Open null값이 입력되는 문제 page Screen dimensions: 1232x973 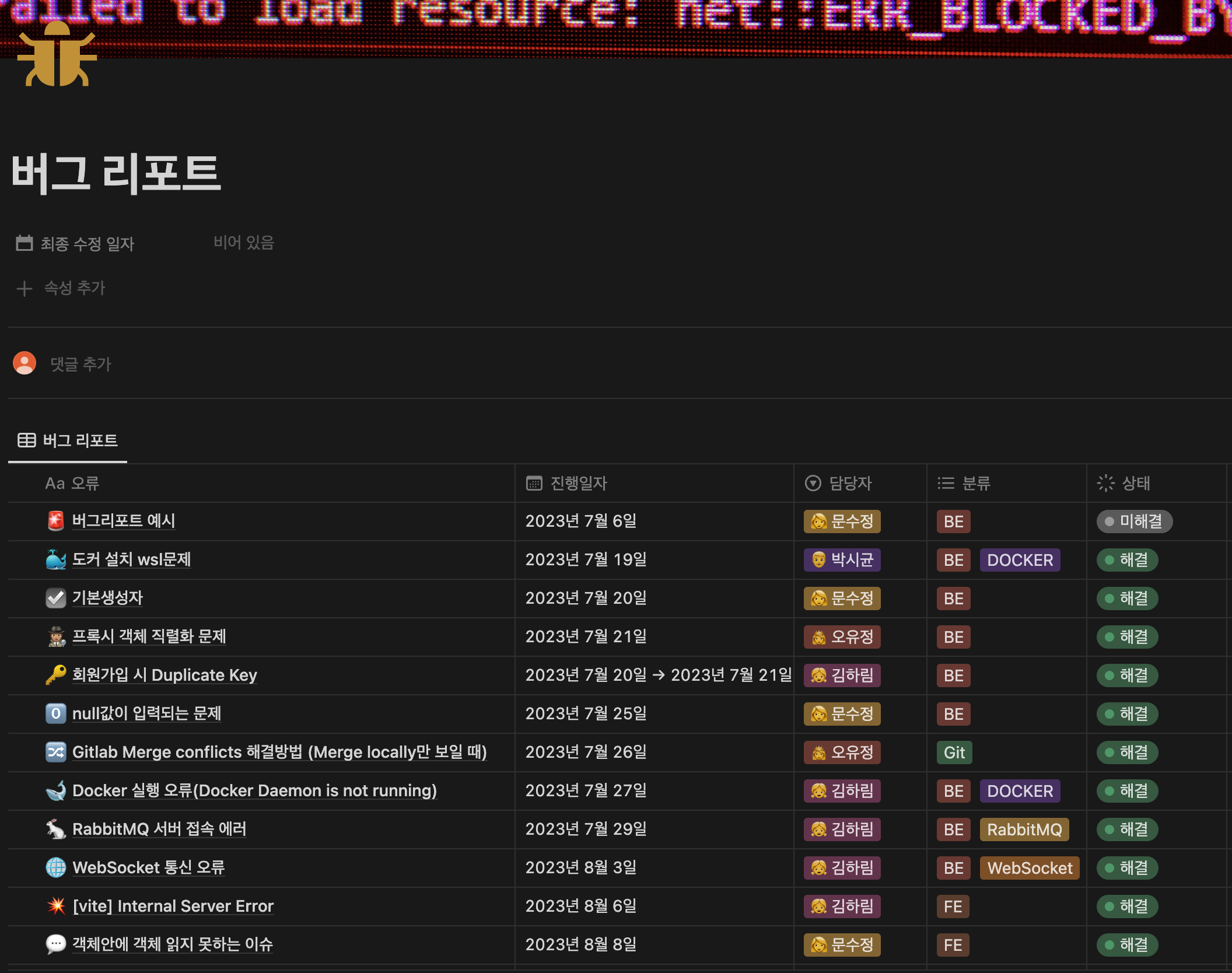pos(147,713)
